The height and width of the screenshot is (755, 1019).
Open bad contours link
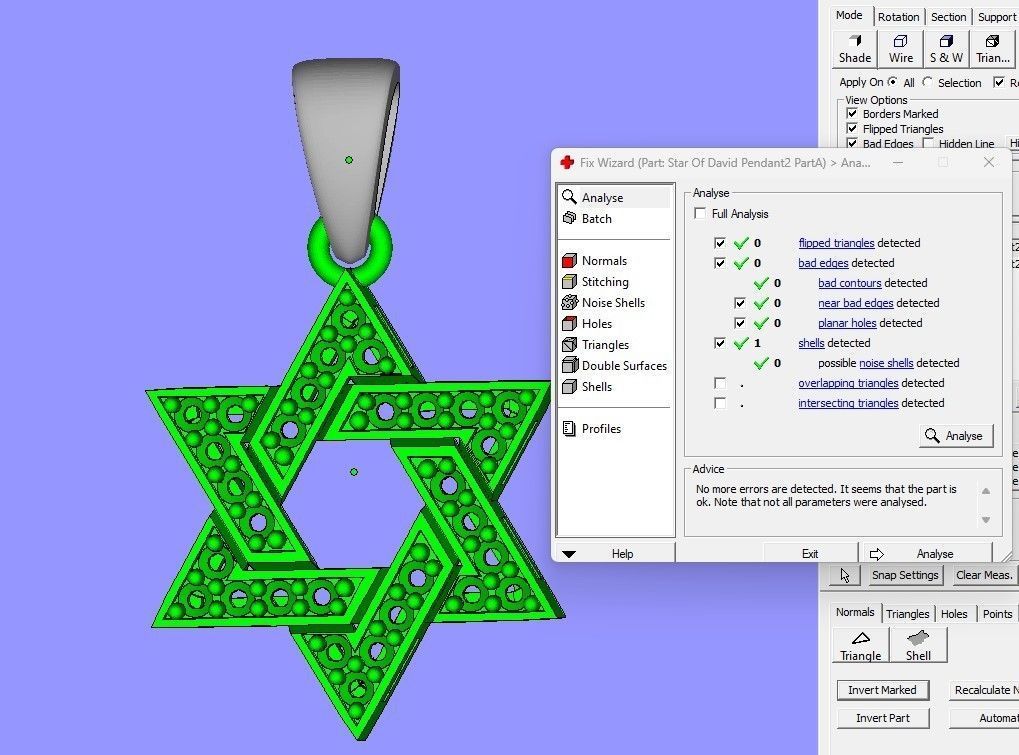[849, 283]
